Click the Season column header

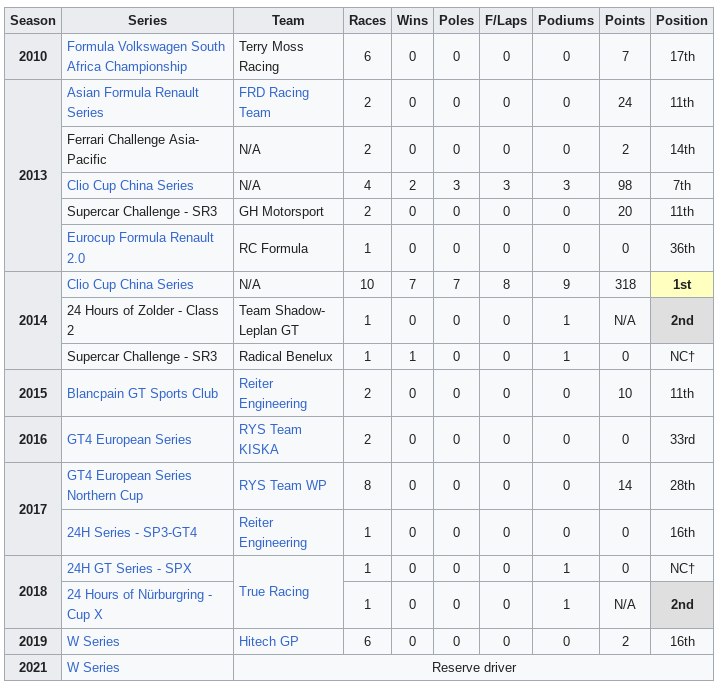click(33, 21)
